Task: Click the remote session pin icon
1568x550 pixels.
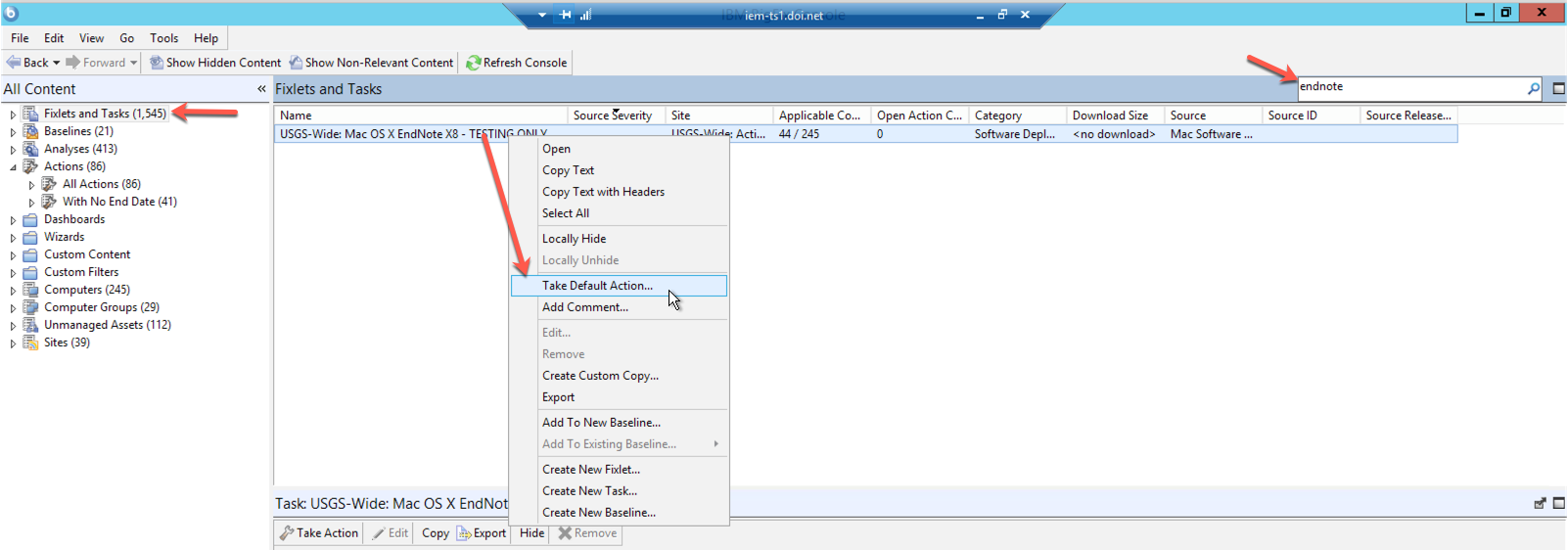Action: (x=566, y=15)
